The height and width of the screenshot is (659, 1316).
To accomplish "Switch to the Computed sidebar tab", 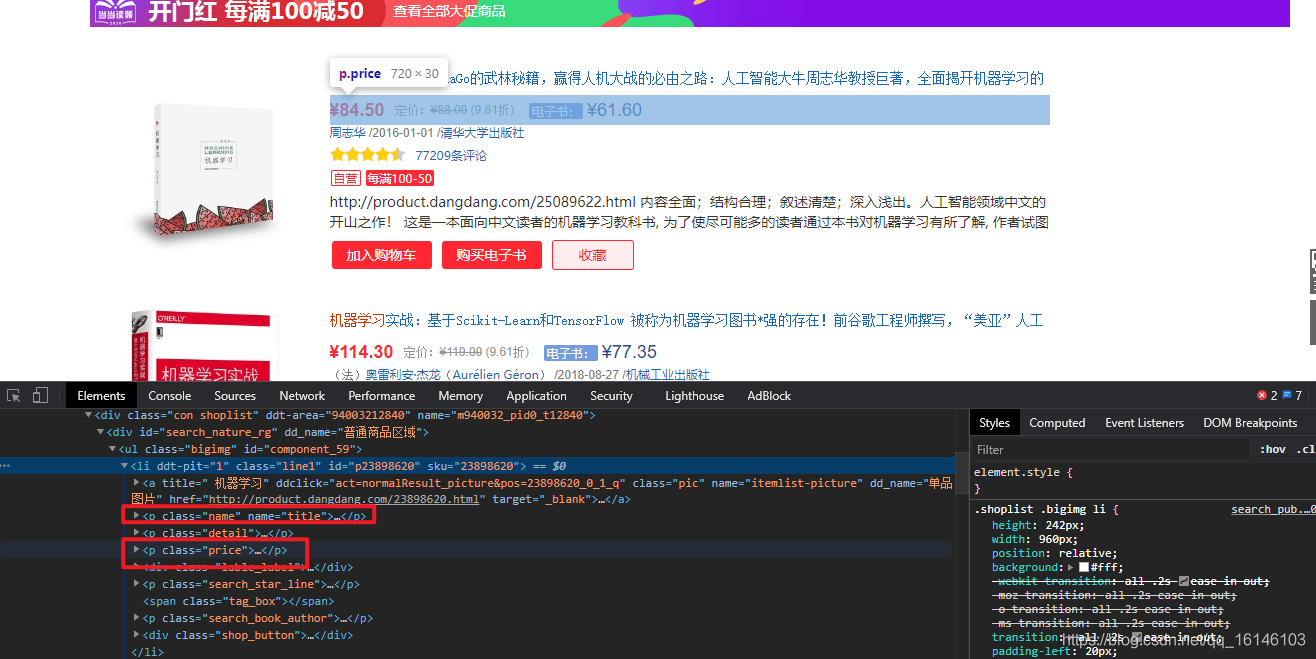I will 1057,422.
